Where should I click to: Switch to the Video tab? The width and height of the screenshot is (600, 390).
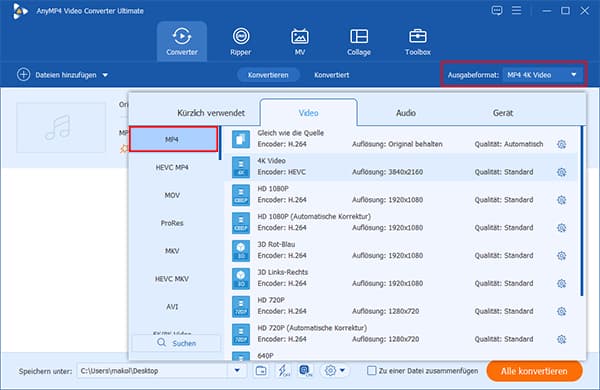(308, 113)
